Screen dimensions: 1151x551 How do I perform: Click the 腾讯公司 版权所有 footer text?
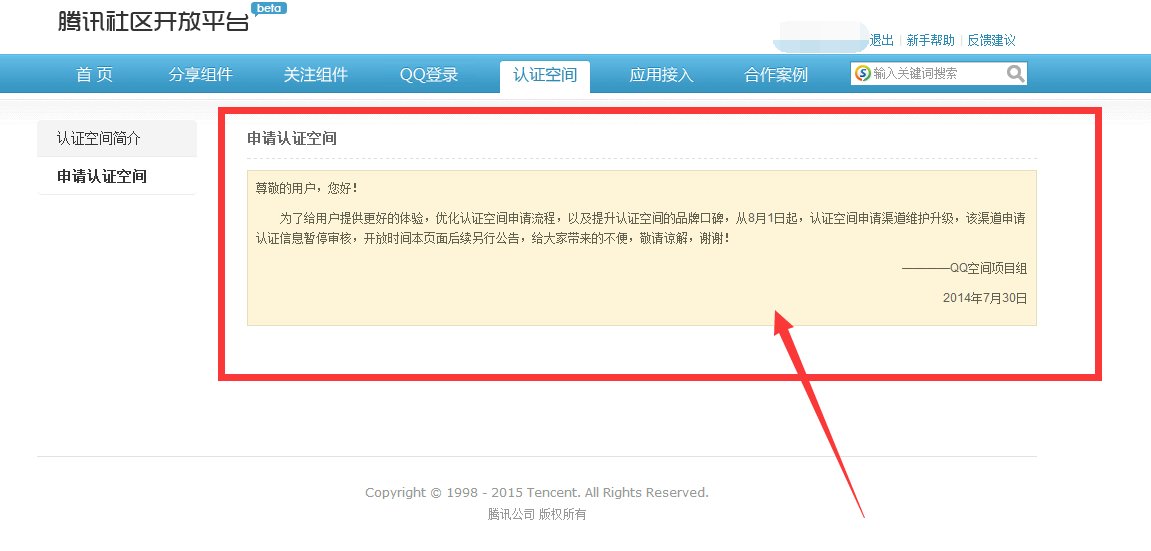coord(537,514)
